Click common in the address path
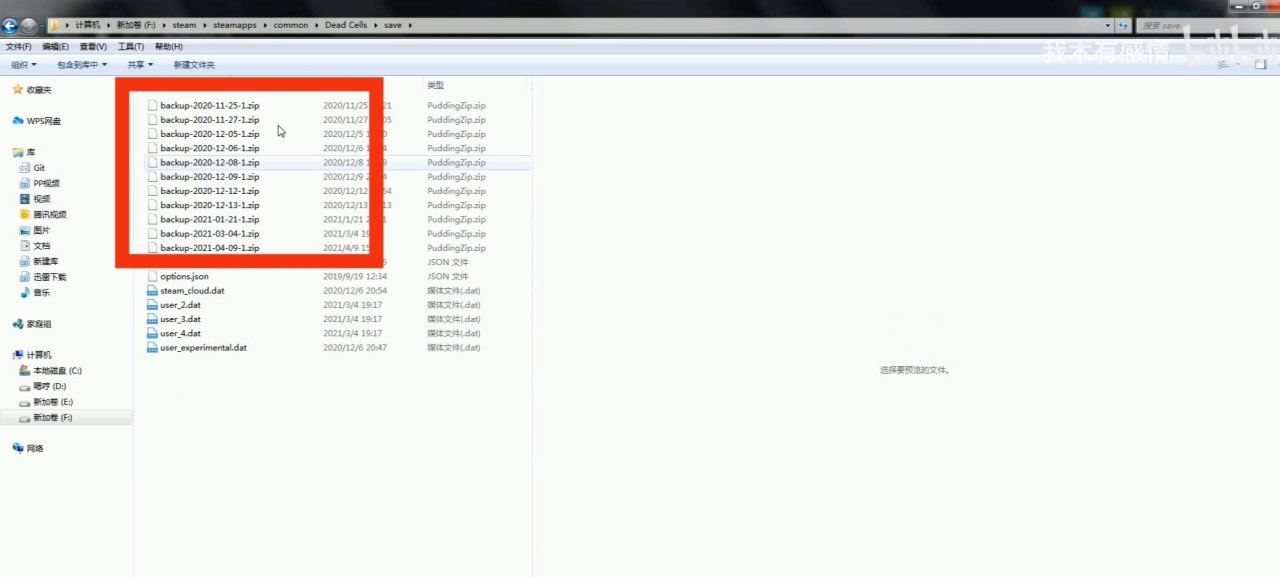The width and height of the screenshot is (1280, 577). tap(291, 24)
